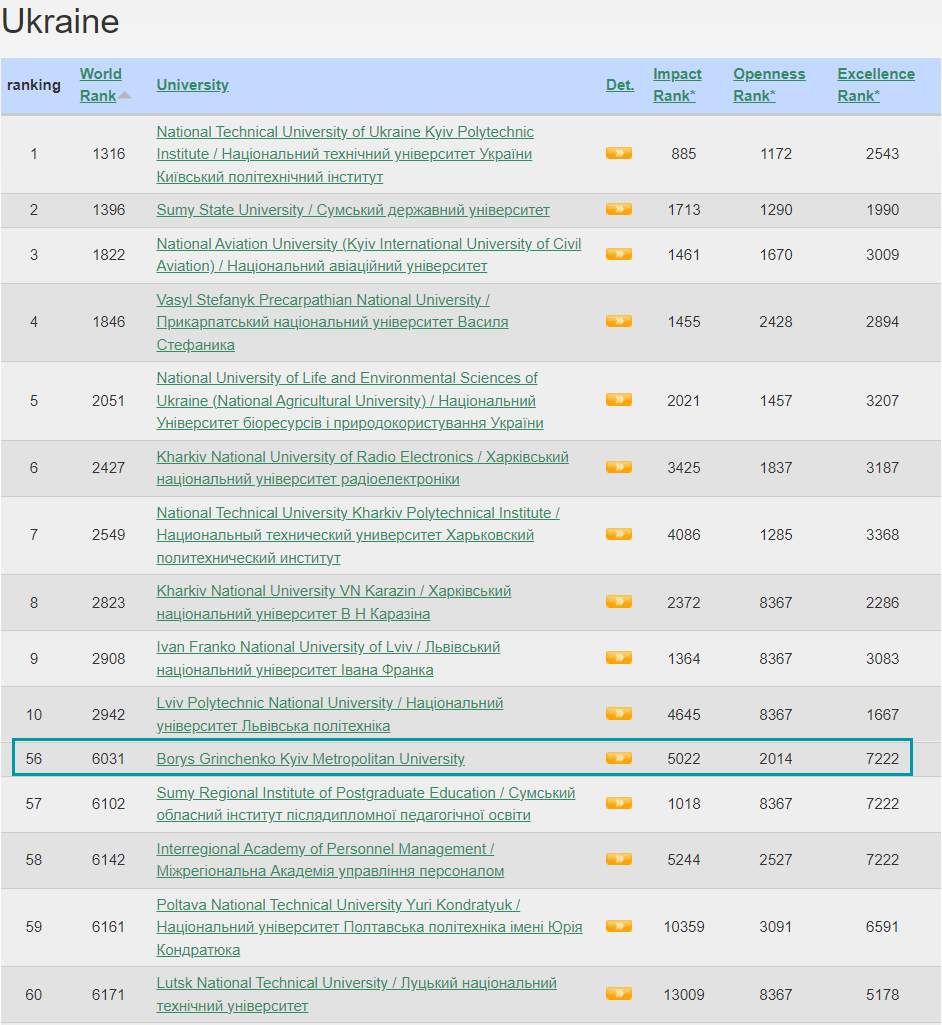Image resolution: width=942 pixels, height=1025 pixels.
Task: Click details icon for Borys Grinchenko University
Action: pos(618,758)
